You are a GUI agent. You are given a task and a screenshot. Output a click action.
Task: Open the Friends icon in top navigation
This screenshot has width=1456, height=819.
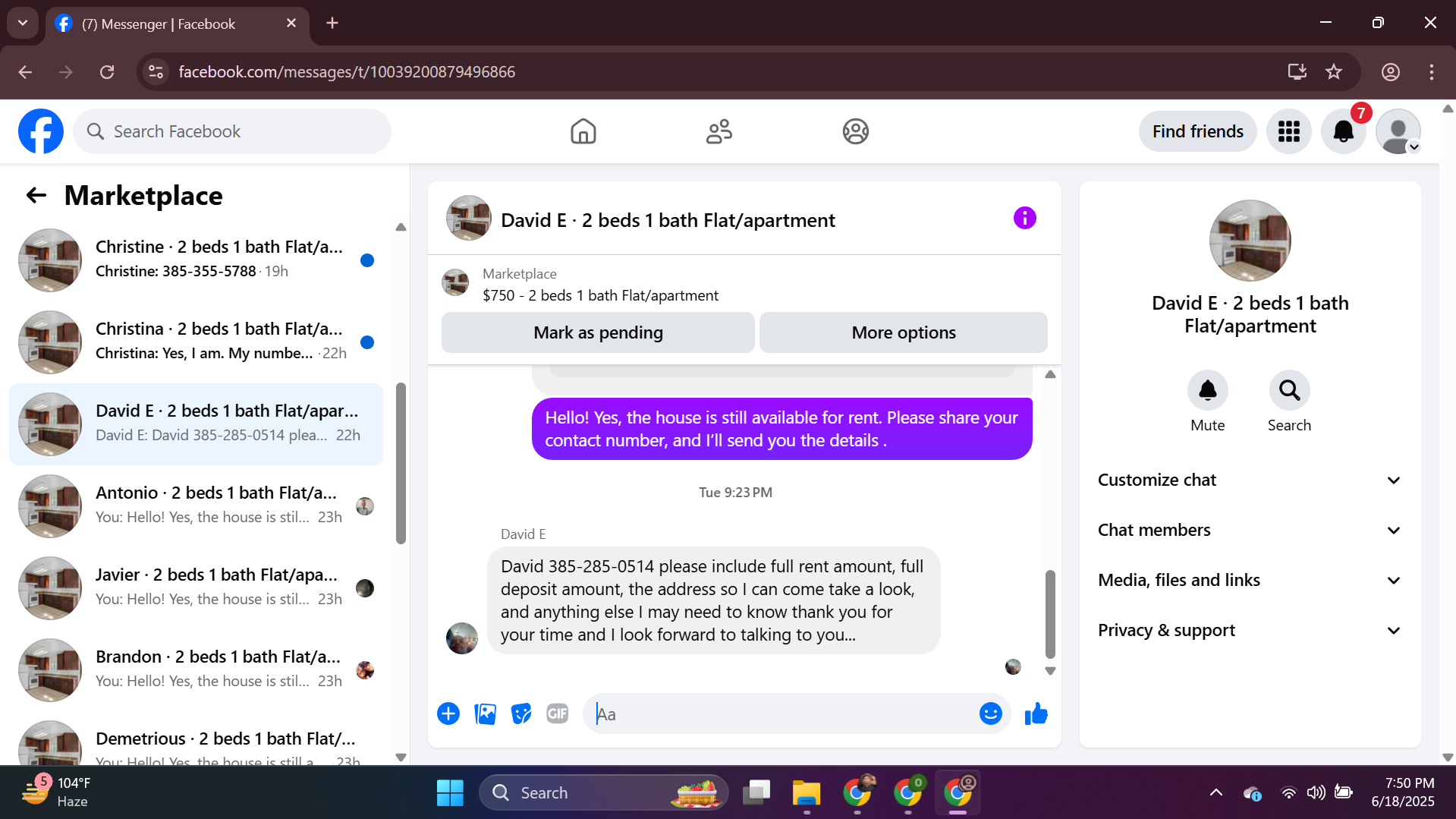719,131
